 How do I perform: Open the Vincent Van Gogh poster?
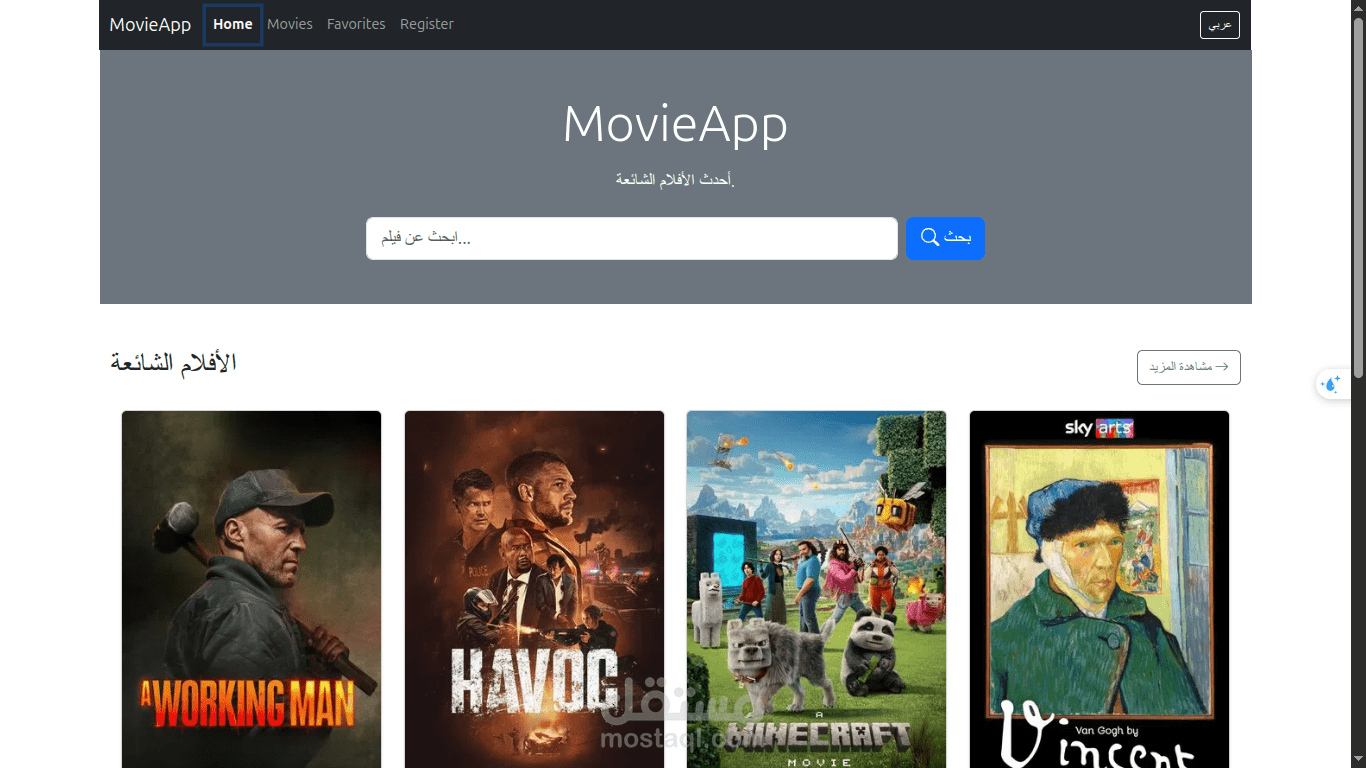point(1099,589)
